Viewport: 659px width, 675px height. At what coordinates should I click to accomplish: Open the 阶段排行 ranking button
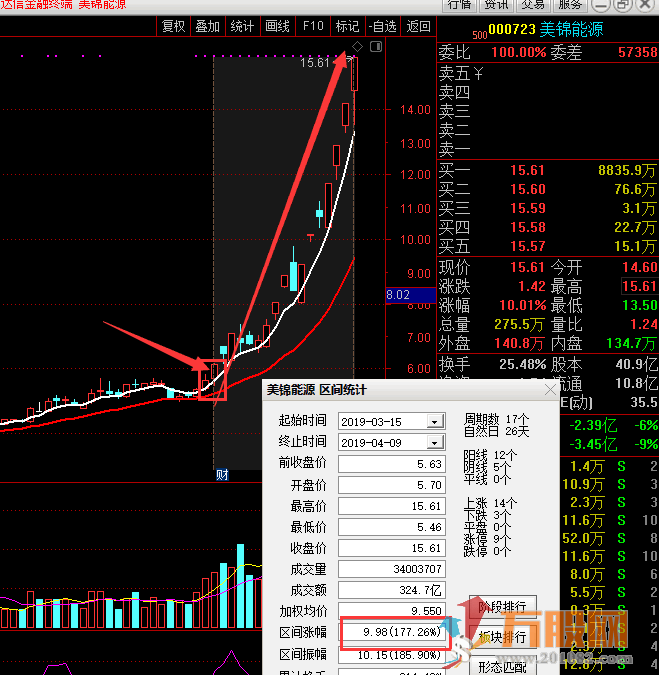pos(502,607)
